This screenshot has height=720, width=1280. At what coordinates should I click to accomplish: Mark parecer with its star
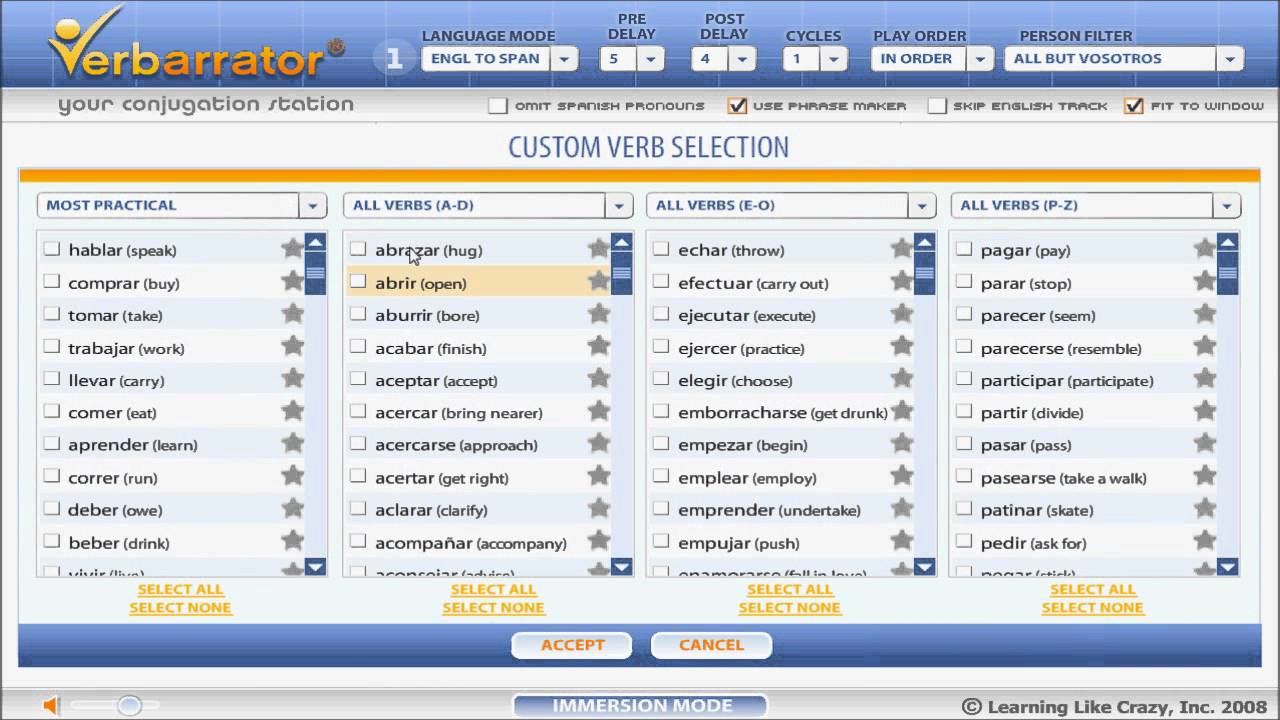[1204, 314]
